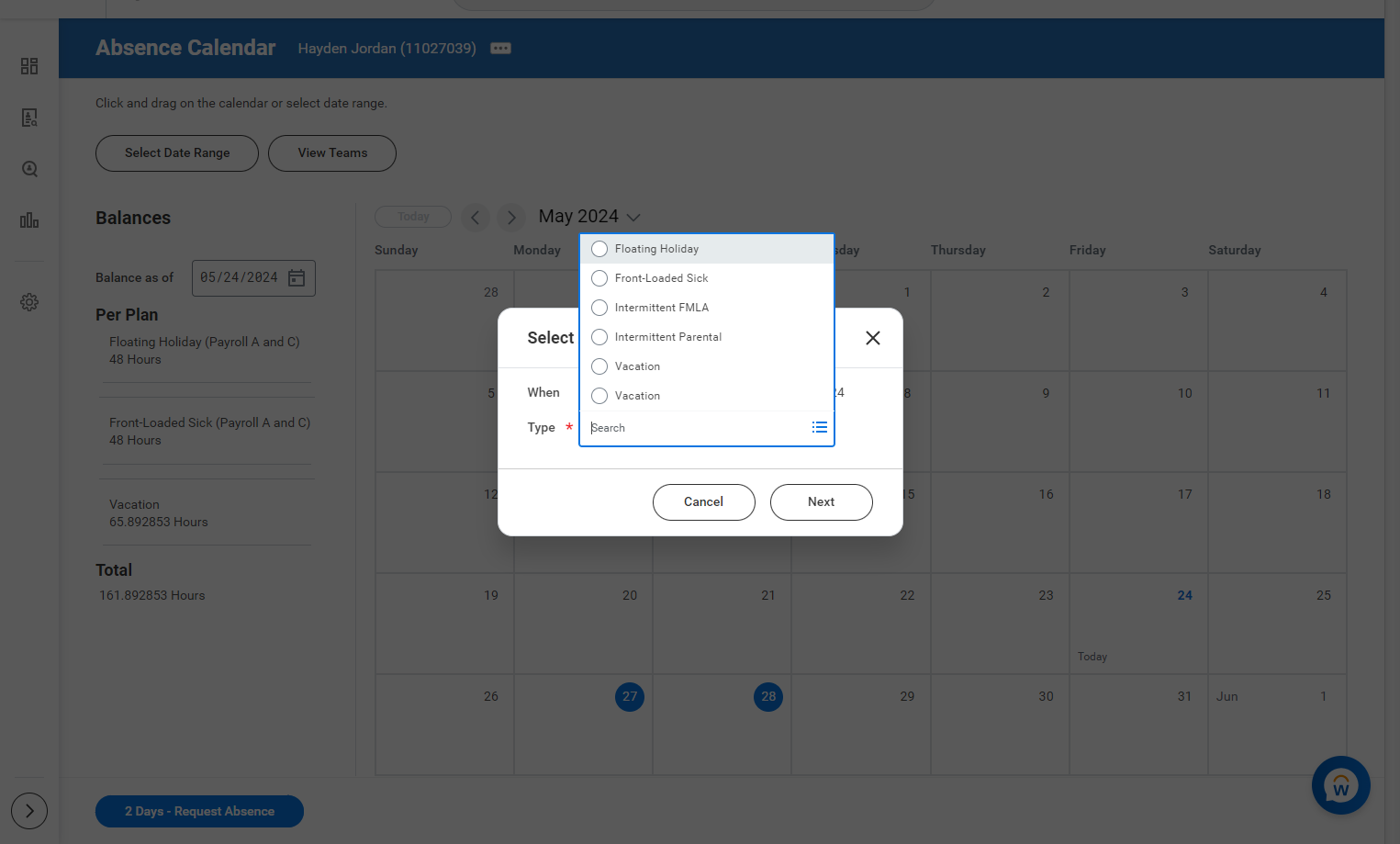Go to previous month arrow

[x=475, y=218]
